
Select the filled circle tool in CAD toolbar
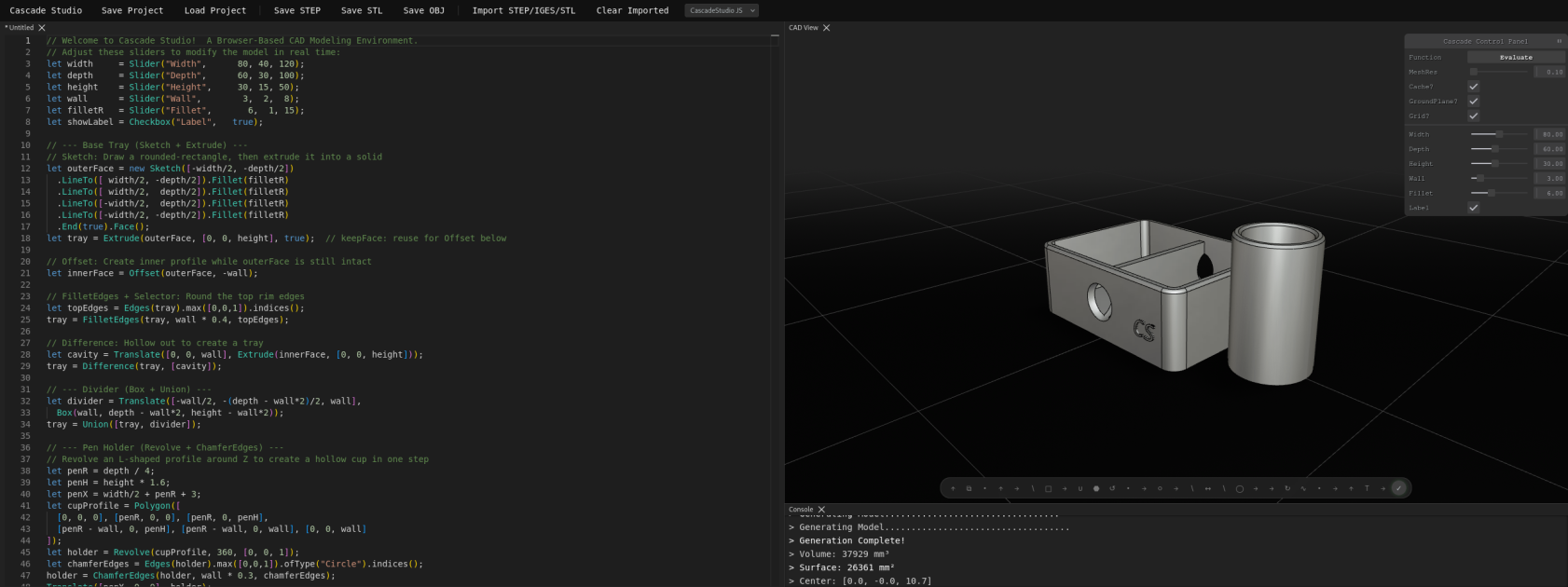point(1096,488)
